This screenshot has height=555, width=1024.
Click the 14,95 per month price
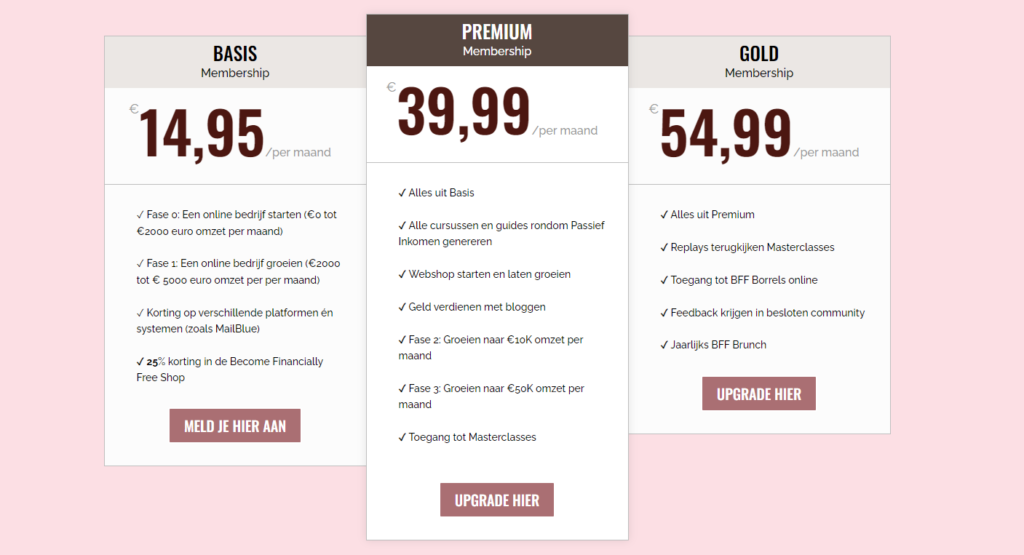tap(202, 134)
